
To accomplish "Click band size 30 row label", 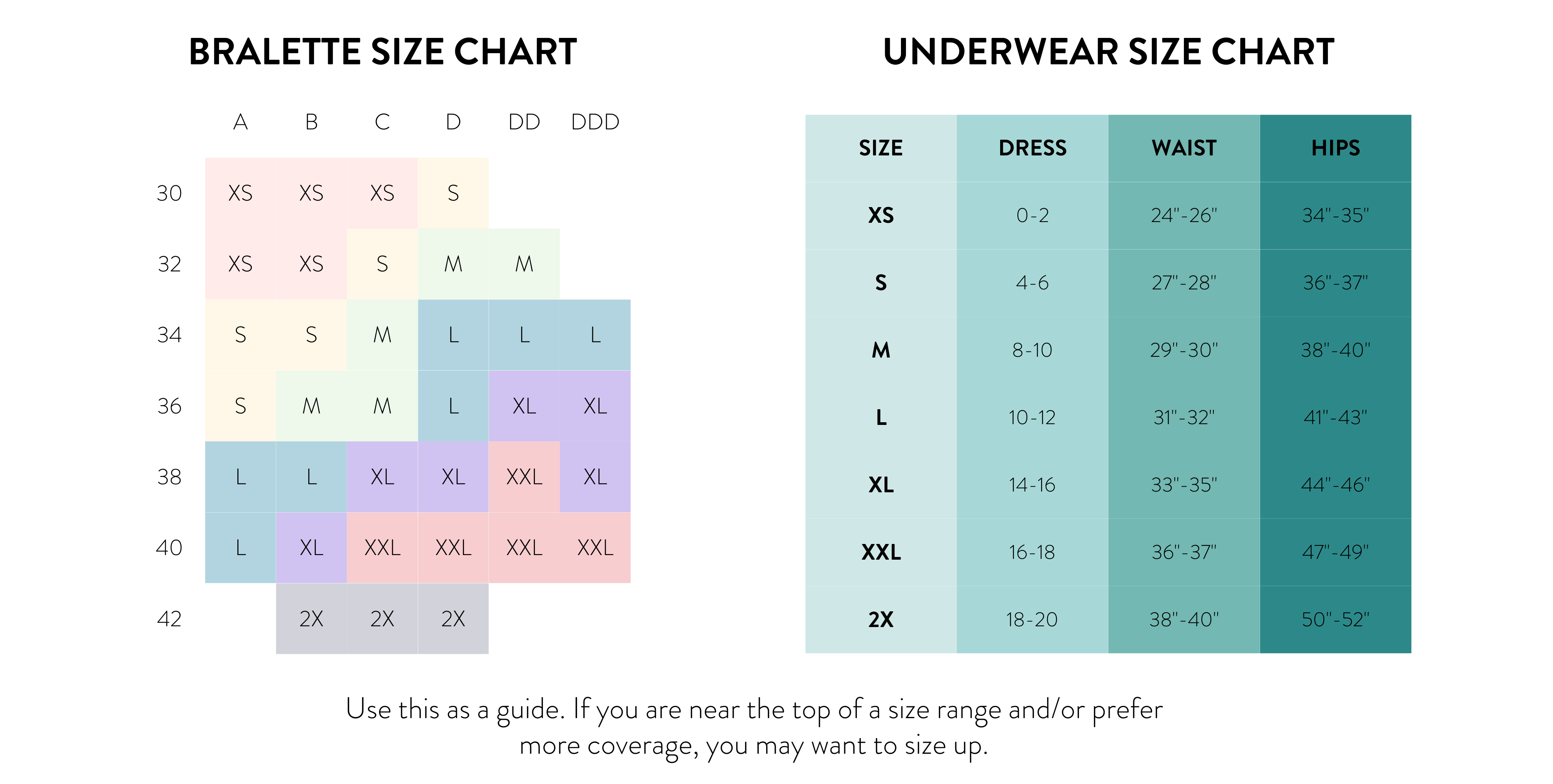I will [x=169, y=193].
